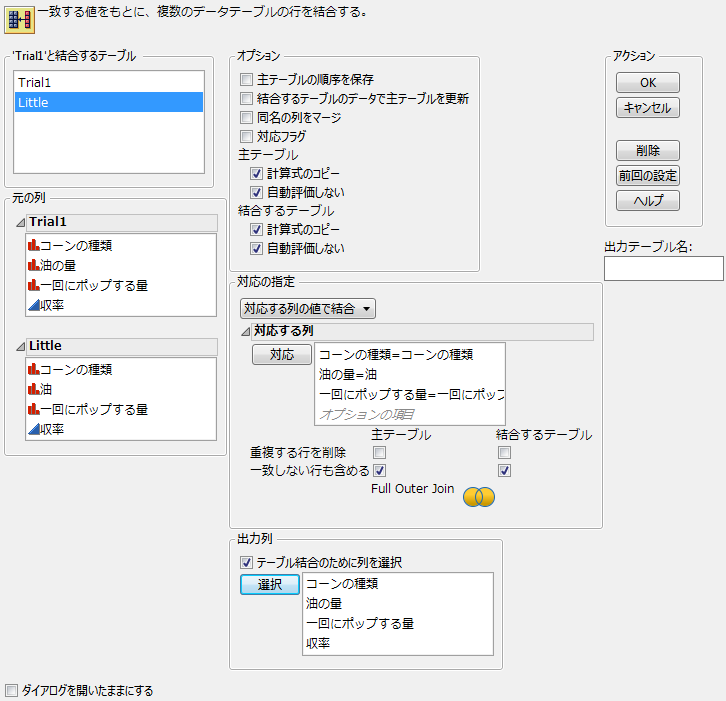Image resolution: width=726 pixels, height=701 pixels.
Task: Collapse the Trial1 column list triangle
Action: [21, 222]
